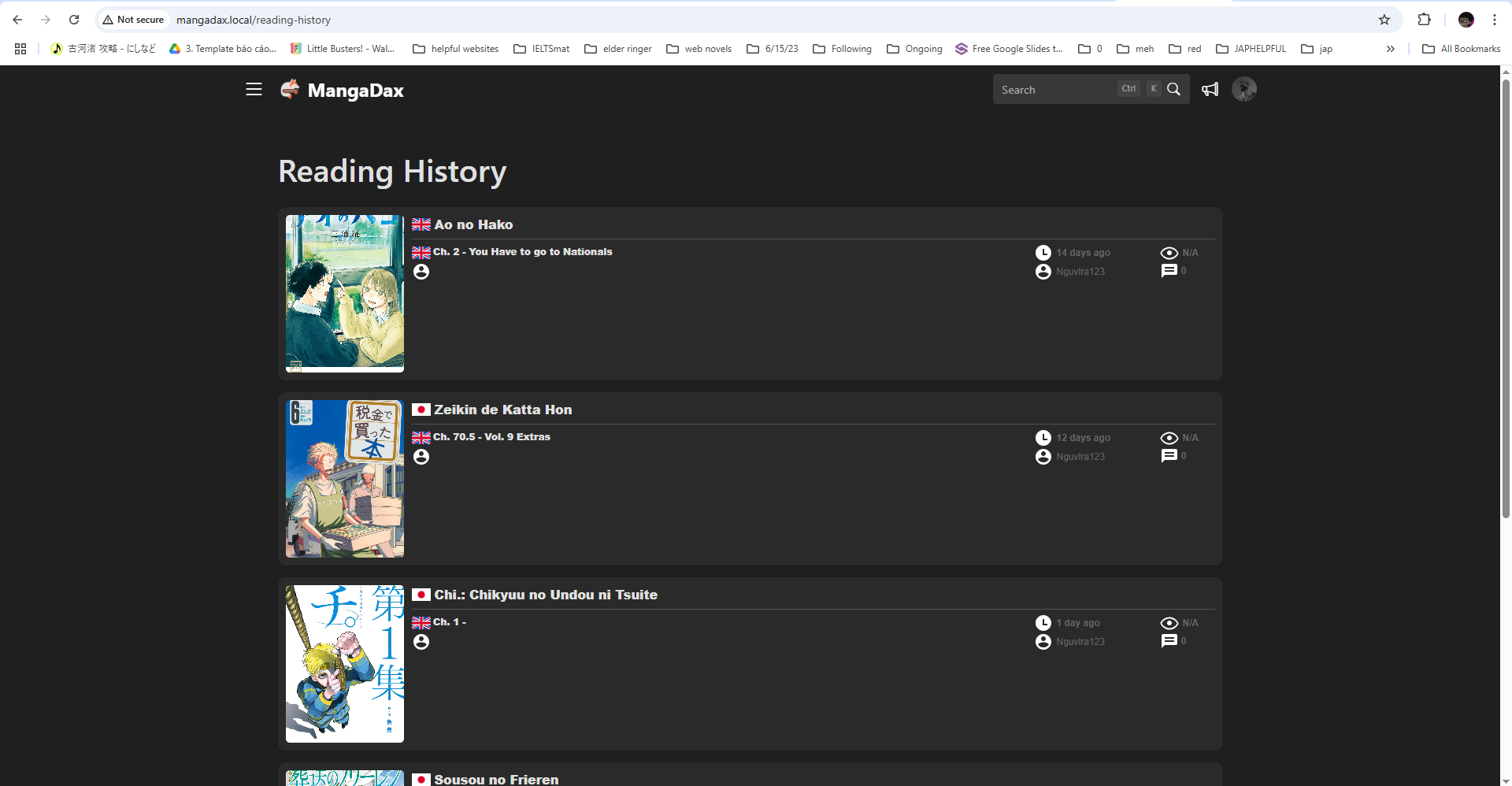The height and width of the screenshot is (786, 1512).
Task: Open elder ringer bookmark folder
Action: (618, 49)
